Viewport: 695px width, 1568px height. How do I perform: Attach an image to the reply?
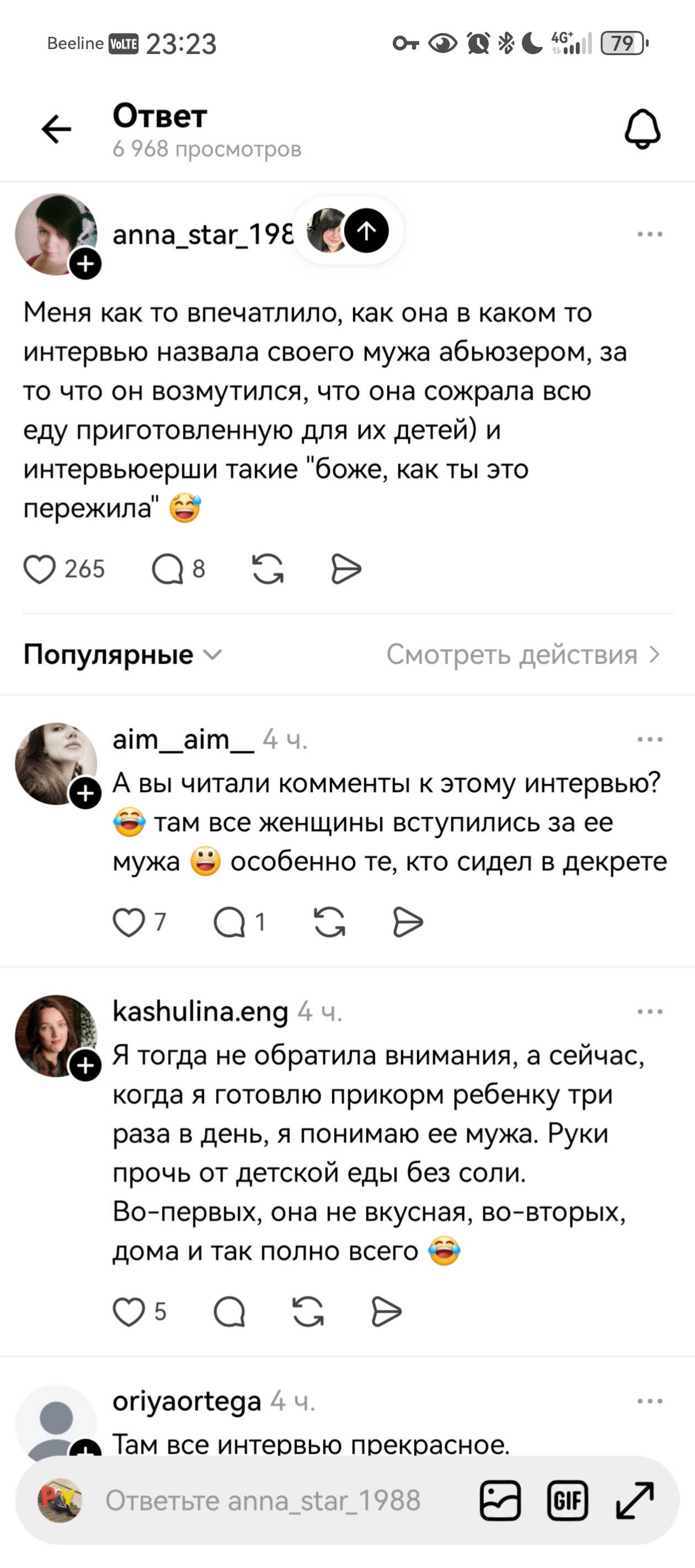(x=500, y=1500)
